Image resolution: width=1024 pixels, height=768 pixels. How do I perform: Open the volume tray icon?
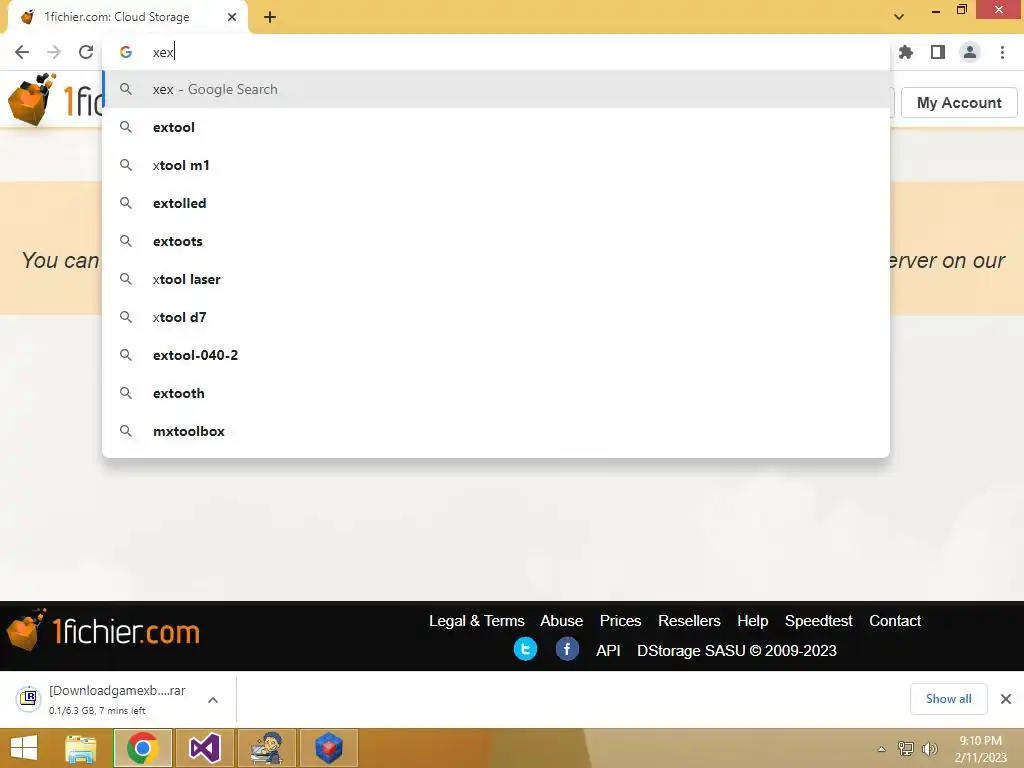(x=929, y=749)
